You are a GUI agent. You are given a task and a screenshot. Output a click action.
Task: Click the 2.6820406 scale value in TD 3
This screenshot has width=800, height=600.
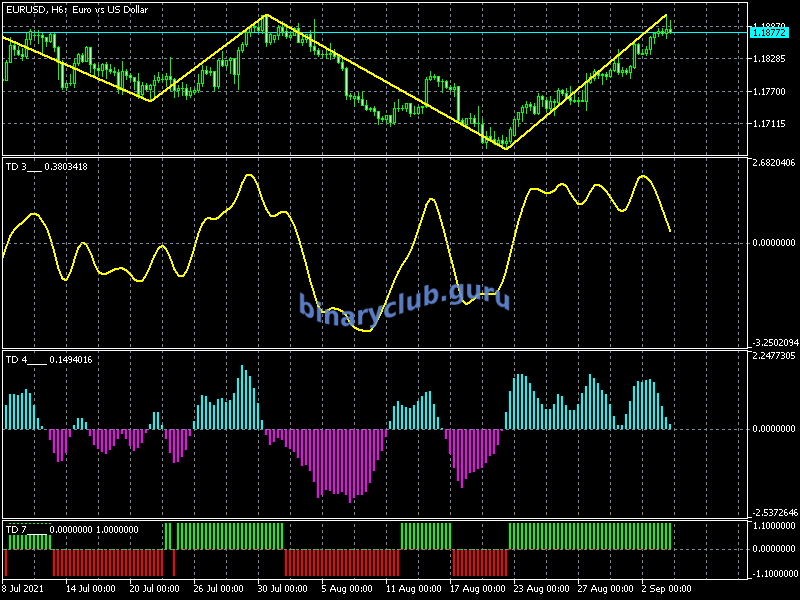point(773,163)
